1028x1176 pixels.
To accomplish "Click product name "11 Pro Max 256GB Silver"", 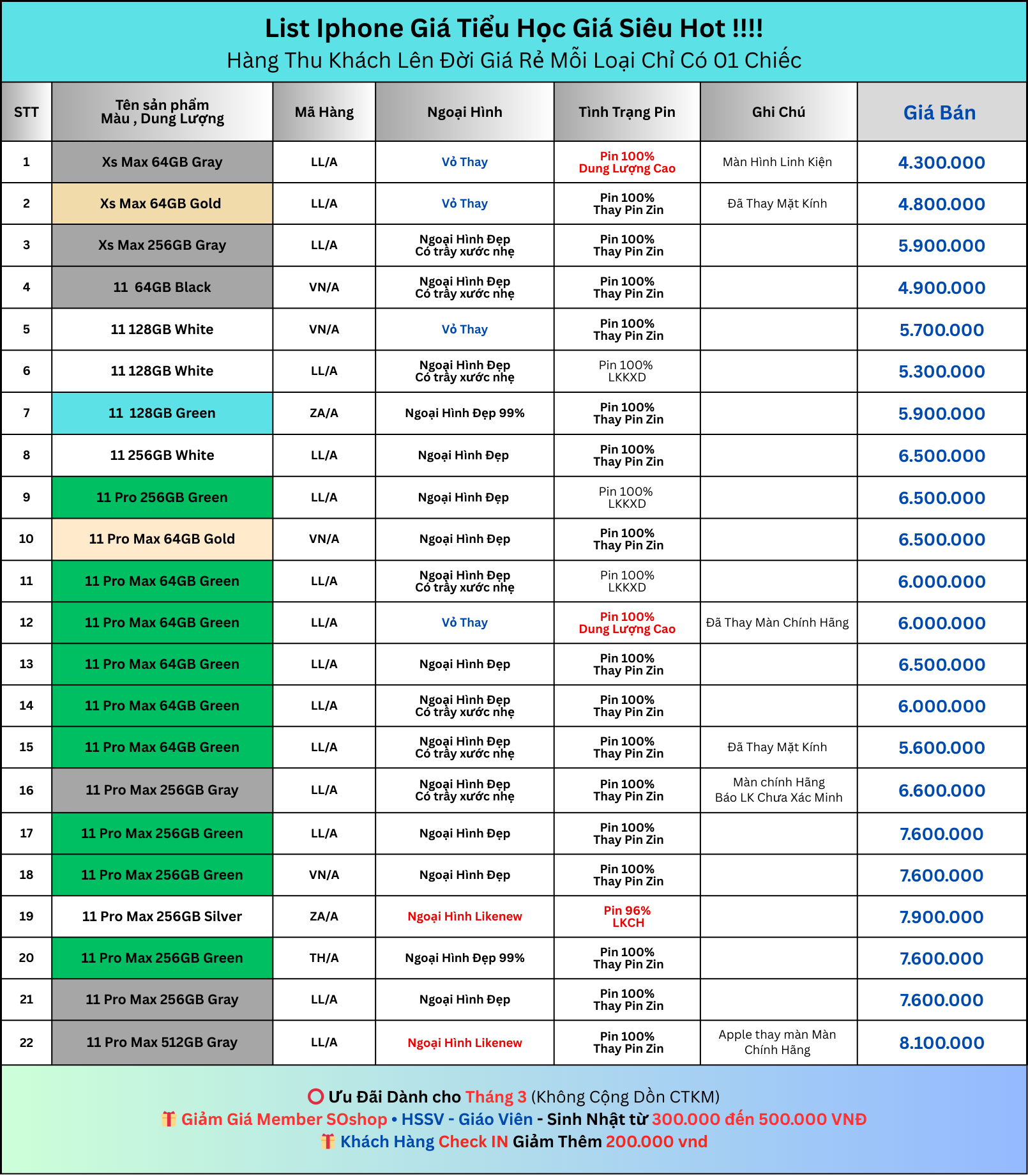I will point(162,917).
